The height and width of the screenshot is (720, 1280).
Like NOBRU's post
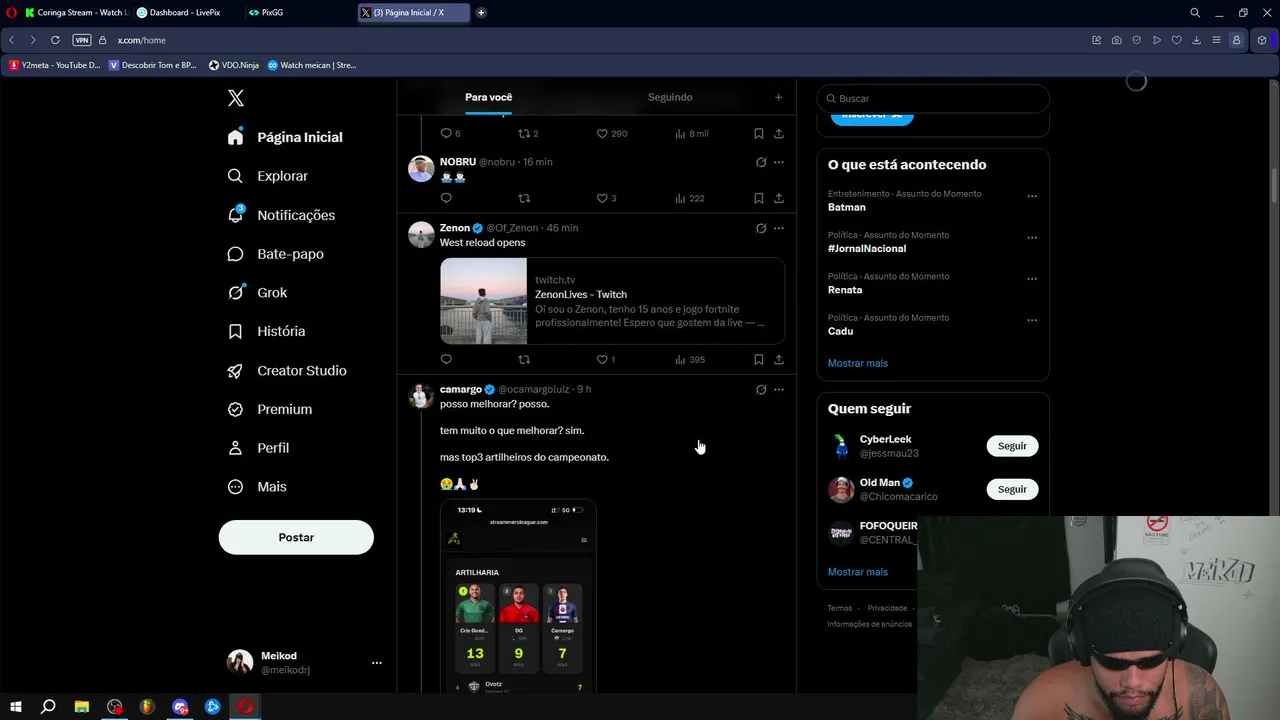602,198
